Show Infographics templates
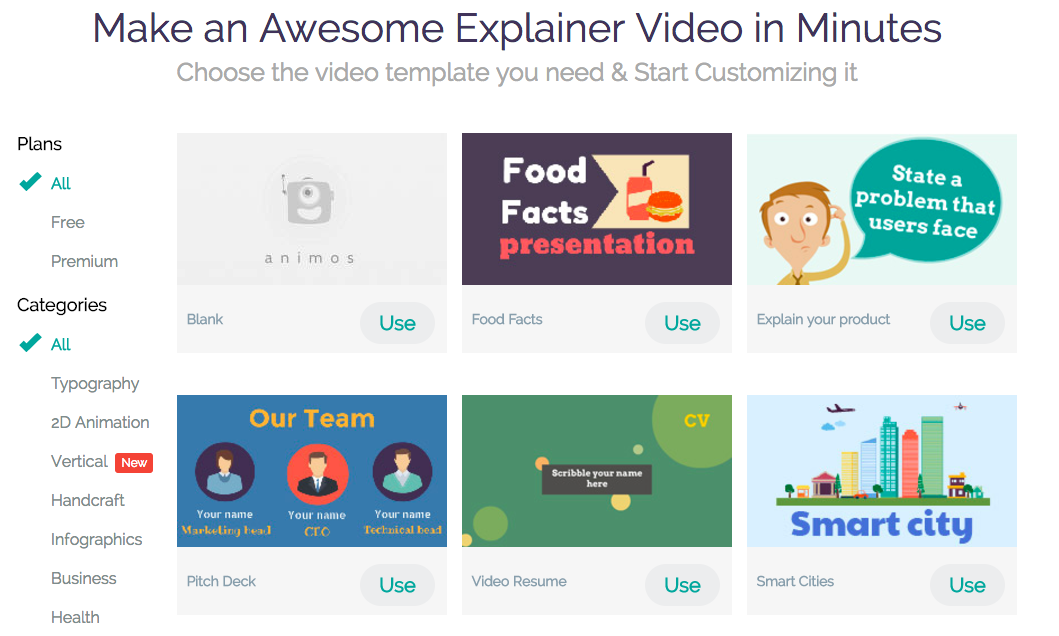 (x=97, y=539)
